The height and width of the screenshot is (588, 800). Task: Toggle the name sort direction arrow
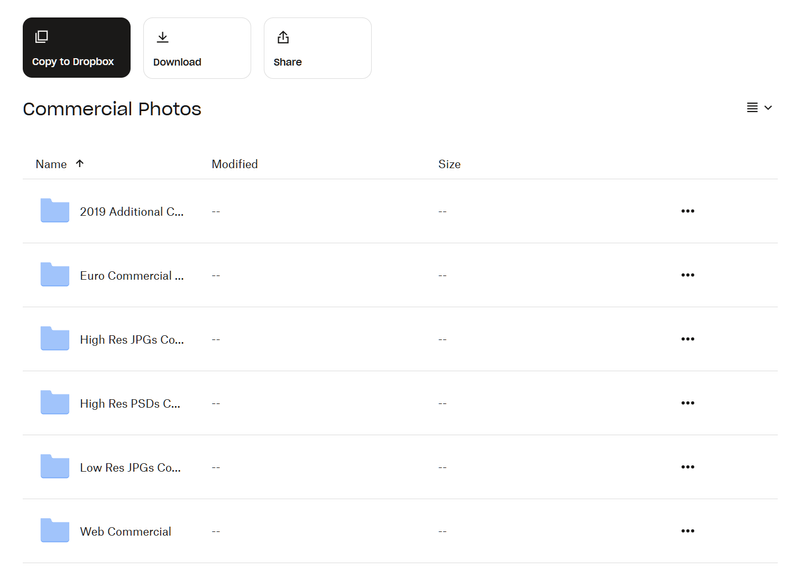click(x=80, y=164)
